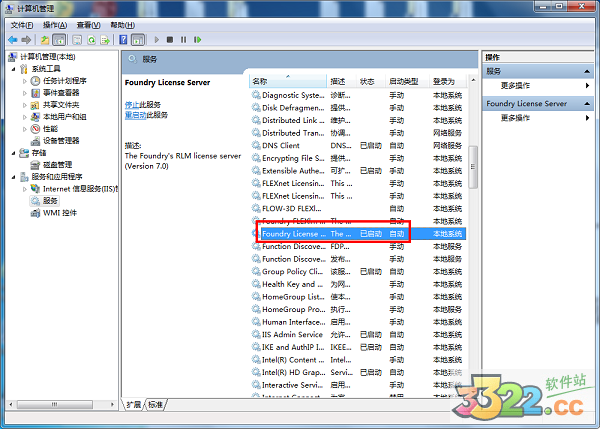Image resolution: width=600 pixels, height=429 pixels.
Task: Sort by the 状态 column header
Action: (x=371, y=82)
